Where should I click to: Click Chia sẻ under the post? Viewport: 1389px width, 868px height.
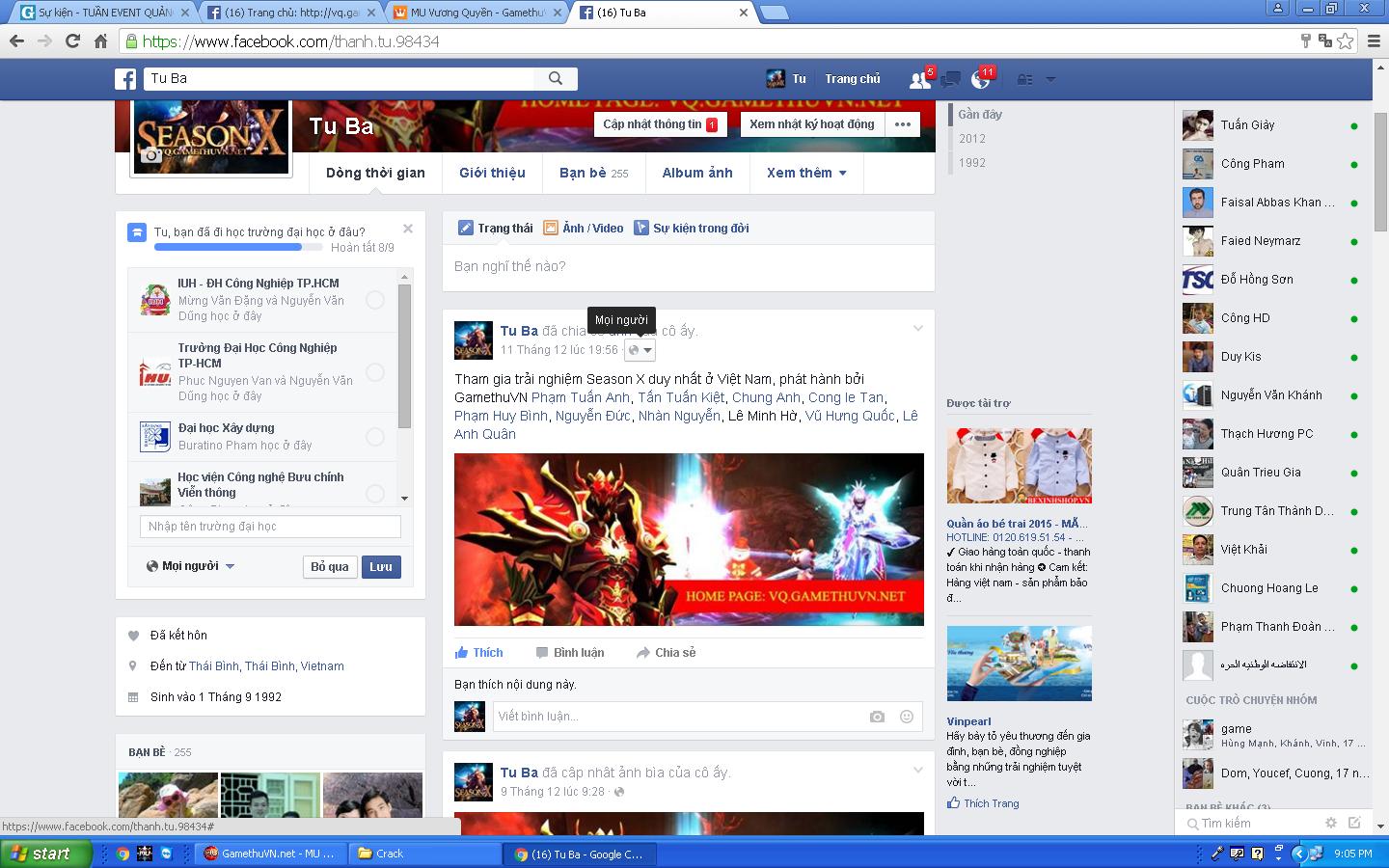click(666, 653)
